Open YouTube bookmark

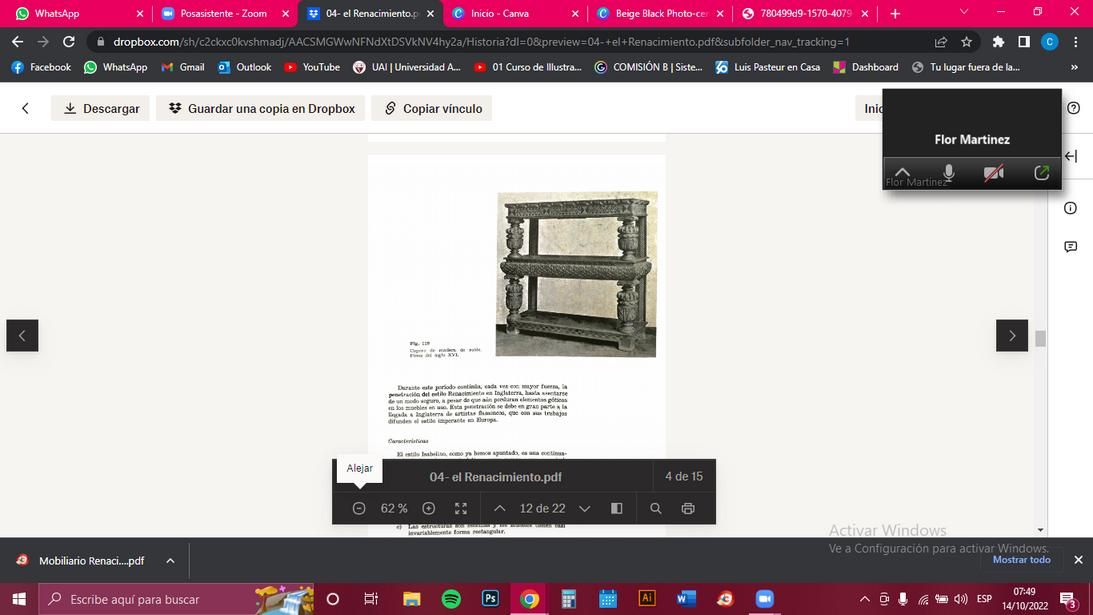(x=312, y=67)
